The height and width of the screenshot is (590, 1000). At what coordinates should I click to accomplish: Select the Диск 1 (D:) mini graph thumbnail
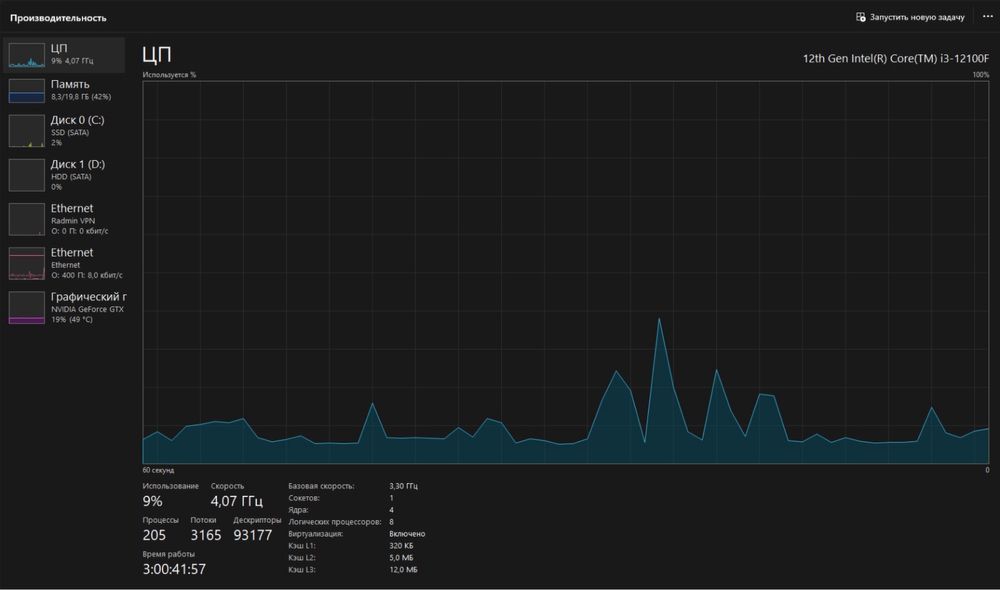coord(27,175)
